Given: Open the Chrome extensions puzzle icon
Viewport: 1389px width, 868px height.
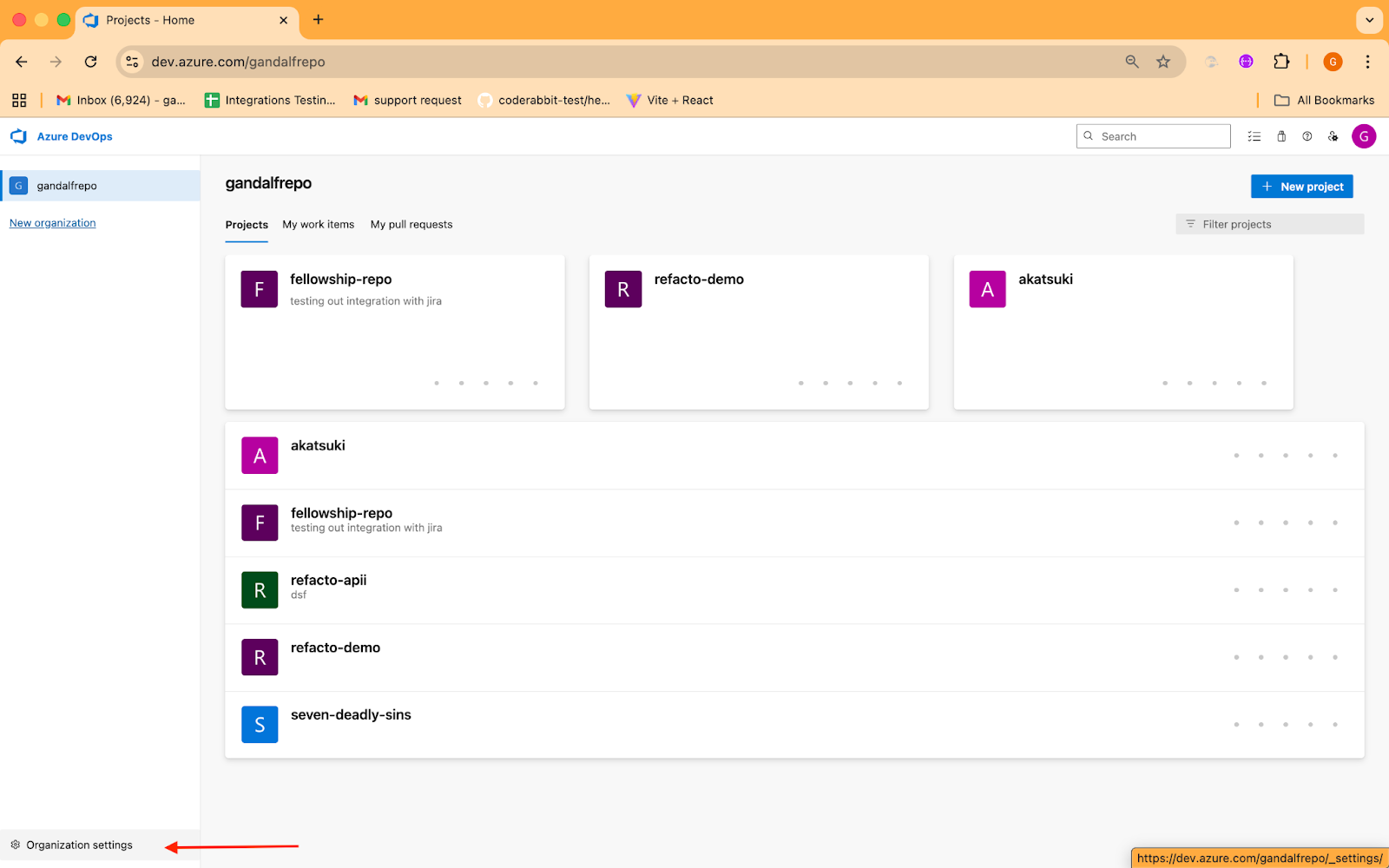Looking at the screenshot, I should (x=1281, y=62).
